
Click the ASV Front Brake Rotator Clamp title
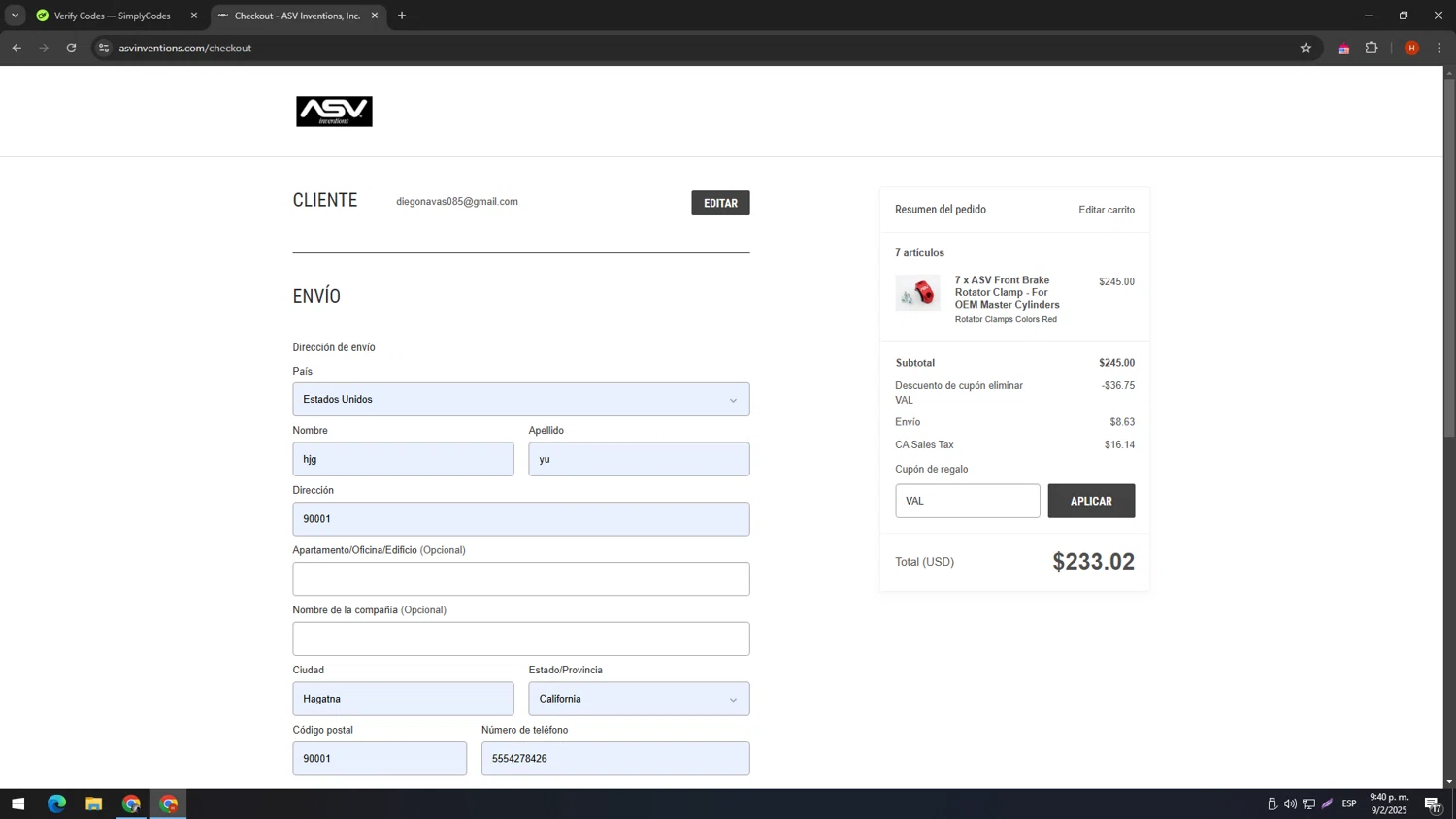1007,292
